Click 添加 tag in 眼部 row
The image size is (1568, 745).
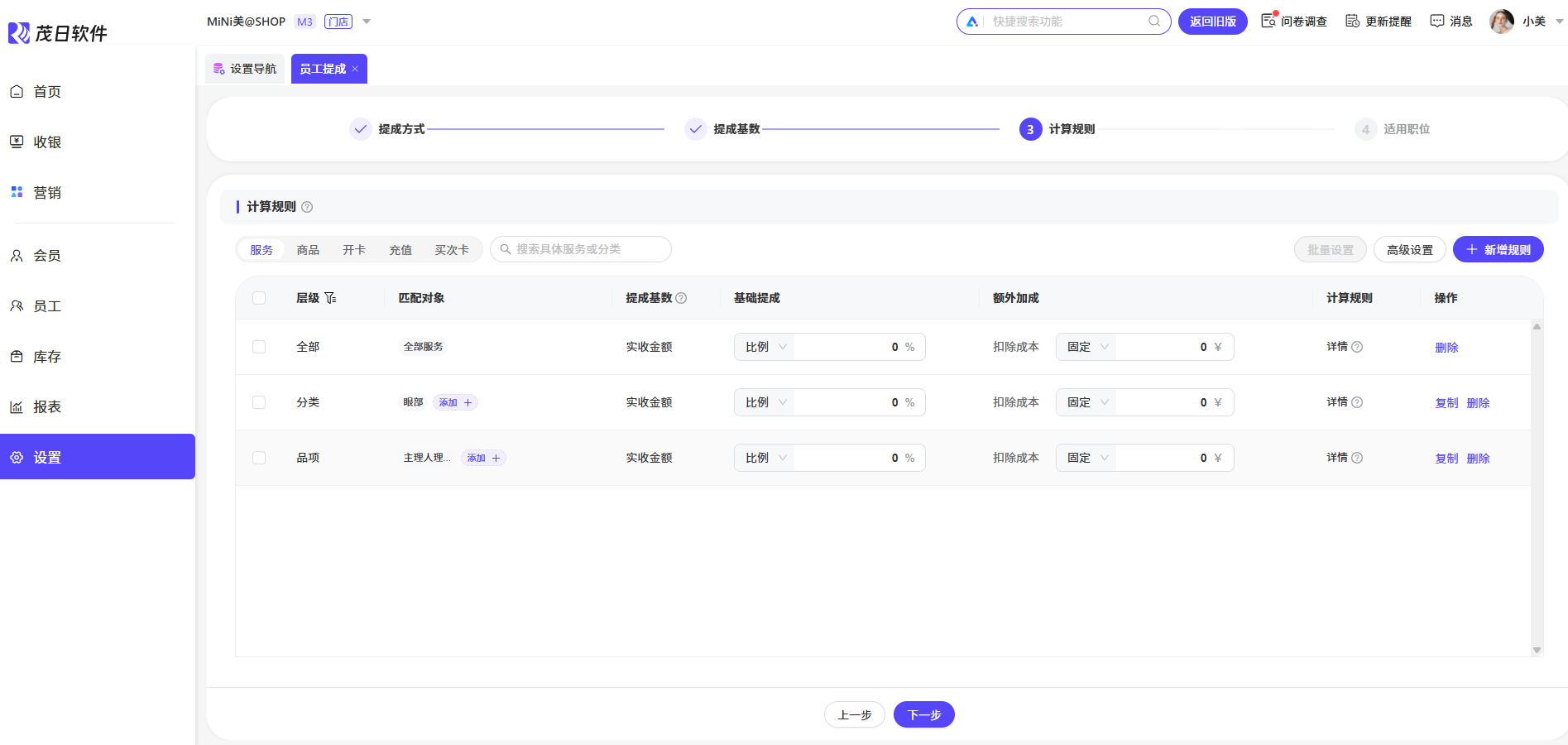tap(456, 402)
